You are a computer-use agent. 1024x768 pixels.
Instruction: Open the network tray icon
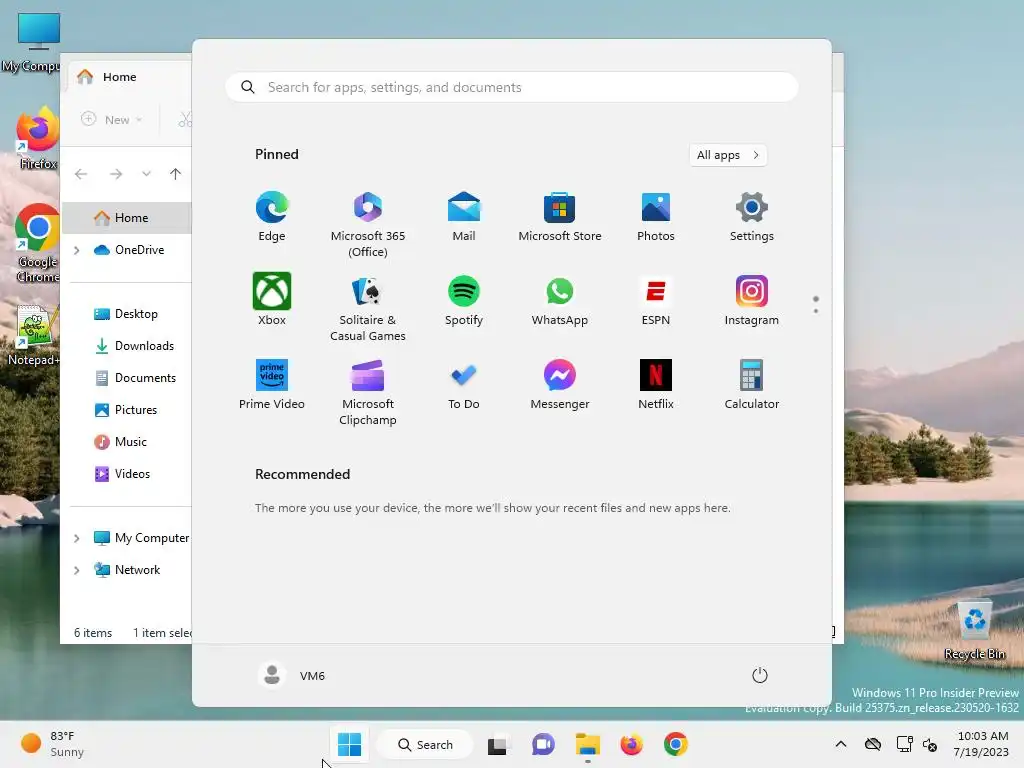point(904,744)
